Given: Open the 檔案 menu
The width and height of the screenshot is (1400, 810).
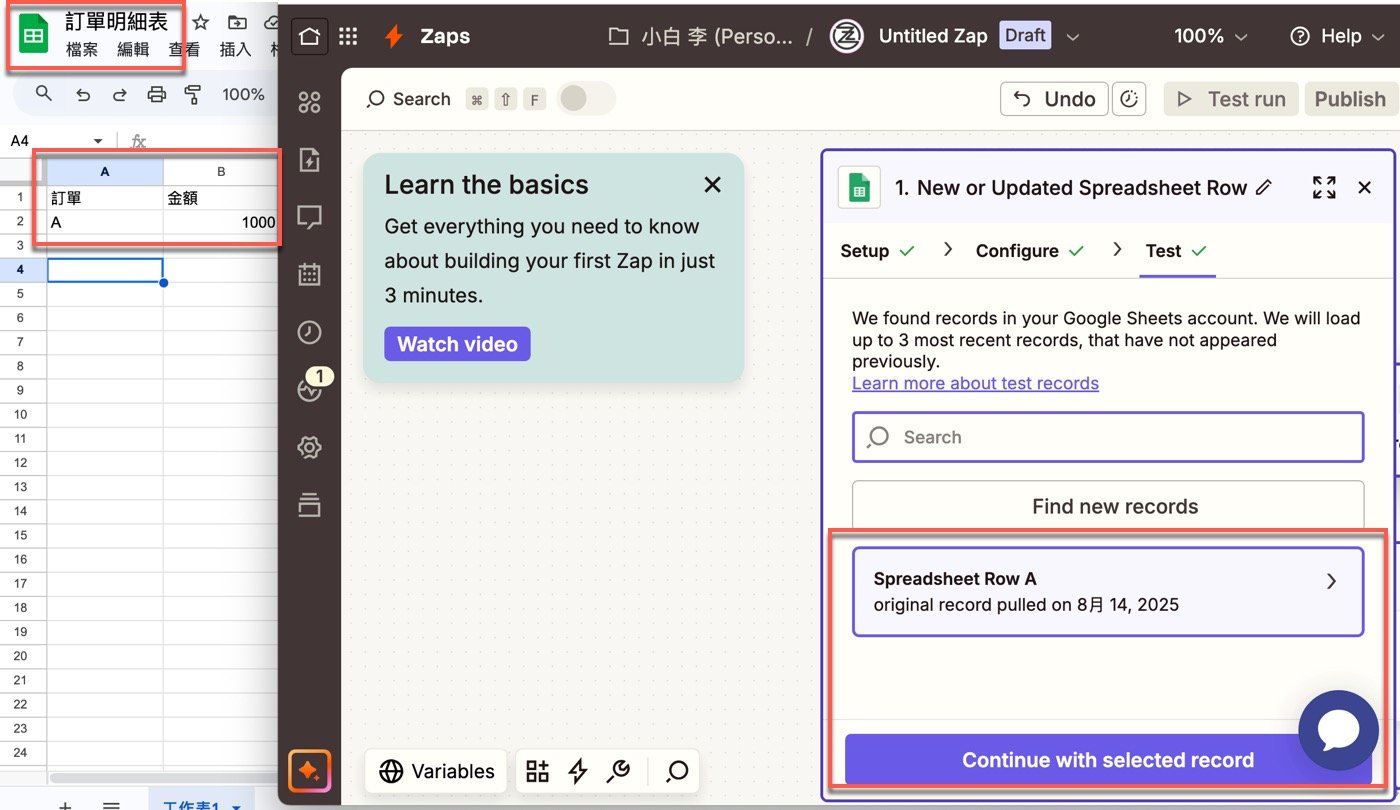Looking at the screenshot, I should (x=82, y=49).
